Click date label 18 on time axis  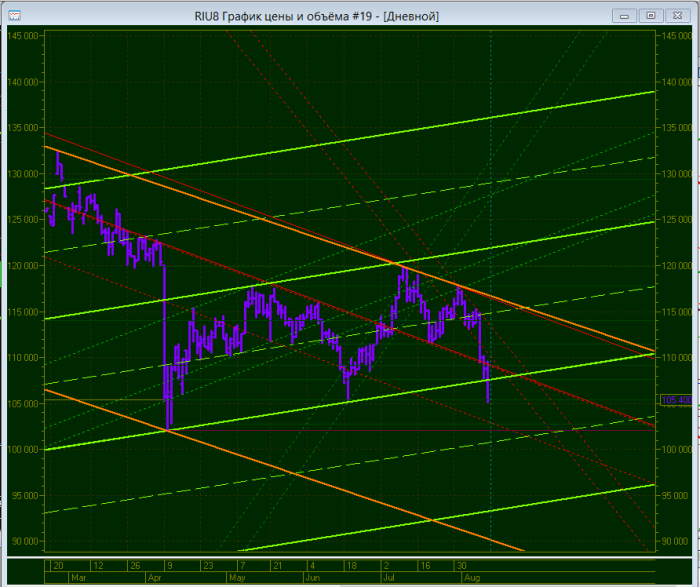(352, 566)
